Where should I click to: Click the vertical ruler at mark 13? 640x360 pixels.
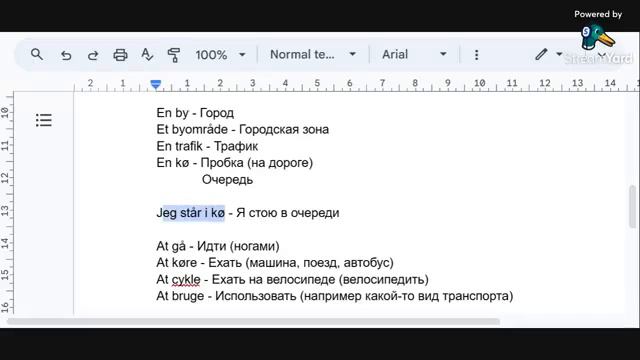(5, 211)
